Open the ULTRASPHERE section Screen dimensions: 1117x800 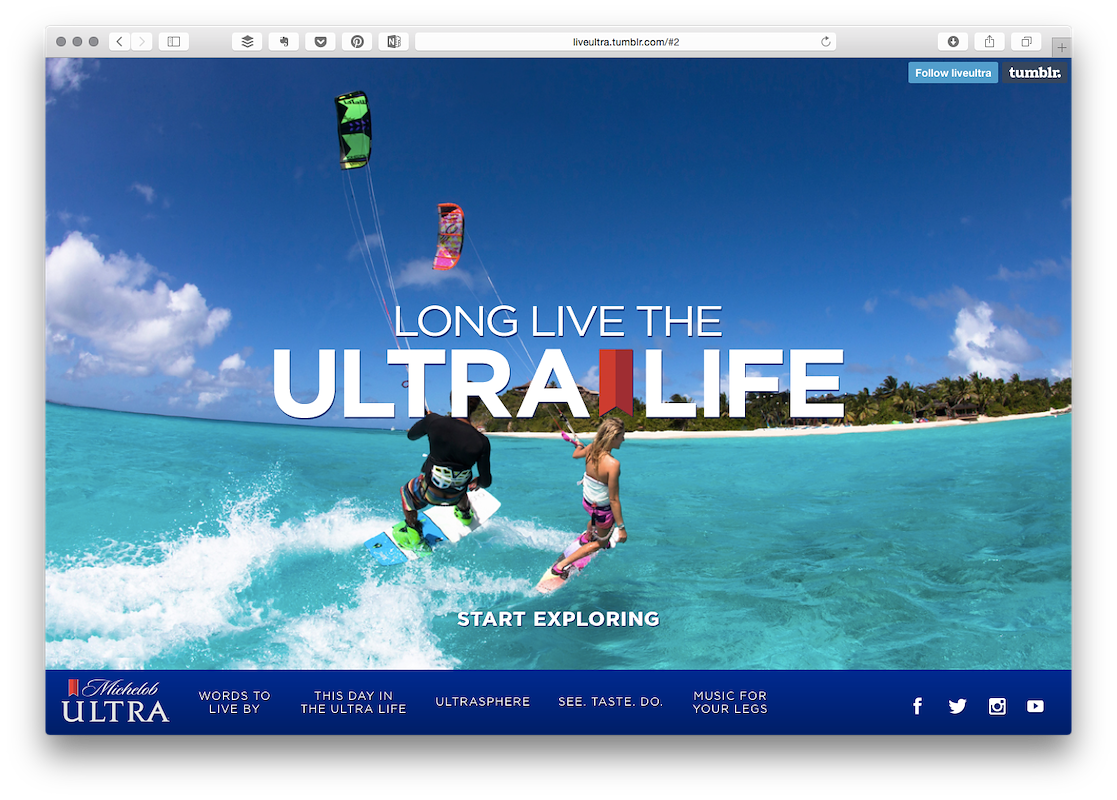click(x=483, y=702)
